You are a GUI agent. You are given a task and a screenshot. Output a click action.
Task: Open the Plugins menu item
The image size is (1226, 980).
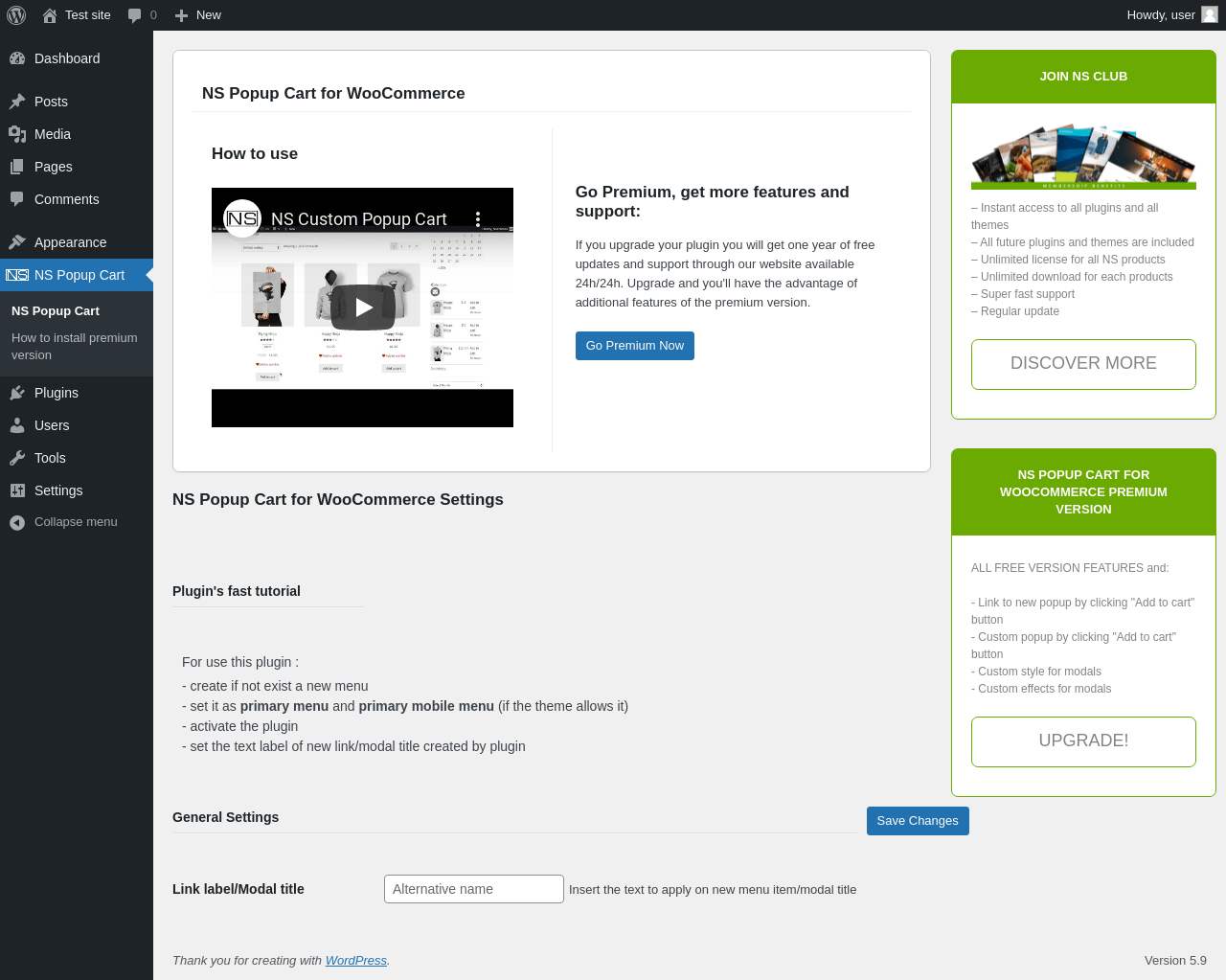coord(77,393)
